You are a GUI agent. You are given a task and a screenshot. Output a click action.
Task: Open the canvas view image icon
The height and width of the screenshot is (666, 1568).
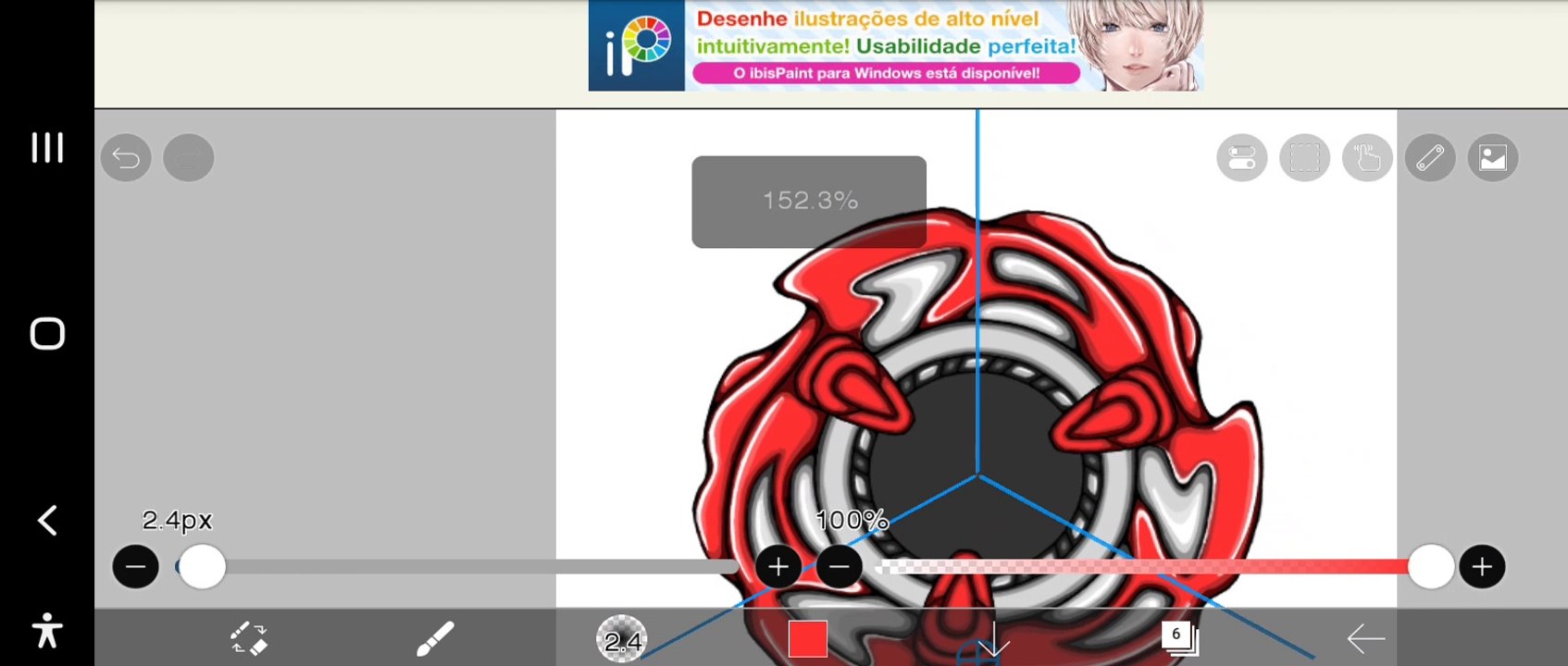coord(1493,158)
